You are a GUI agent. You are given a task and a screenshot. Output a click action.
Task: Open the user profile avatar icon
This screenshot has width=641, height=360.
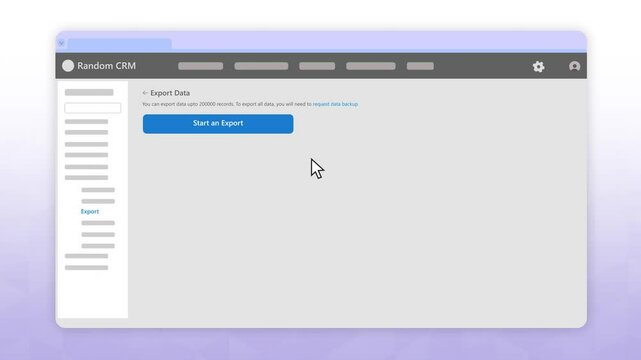click(x=574, y=66)
